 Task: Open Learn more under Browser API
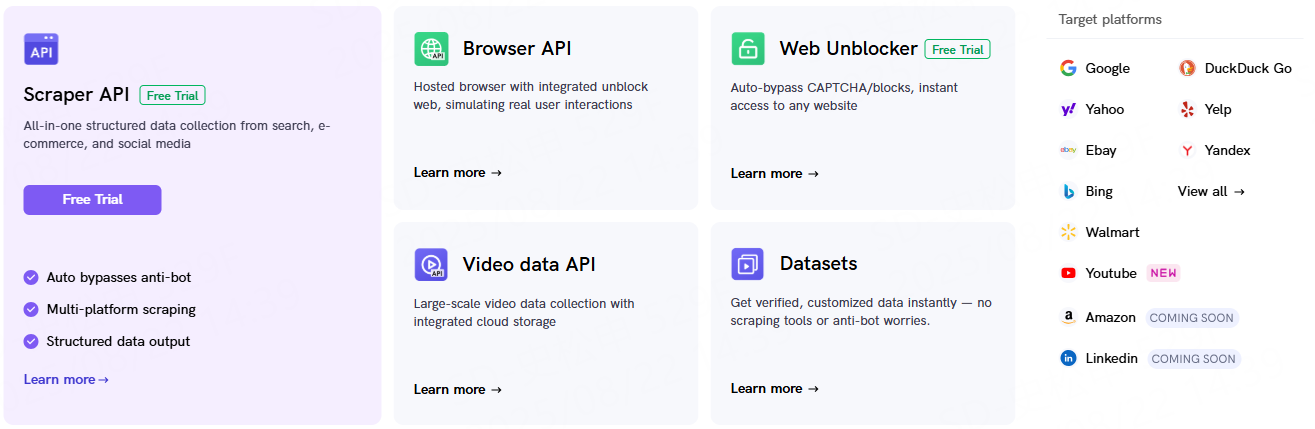click(458, 173)
